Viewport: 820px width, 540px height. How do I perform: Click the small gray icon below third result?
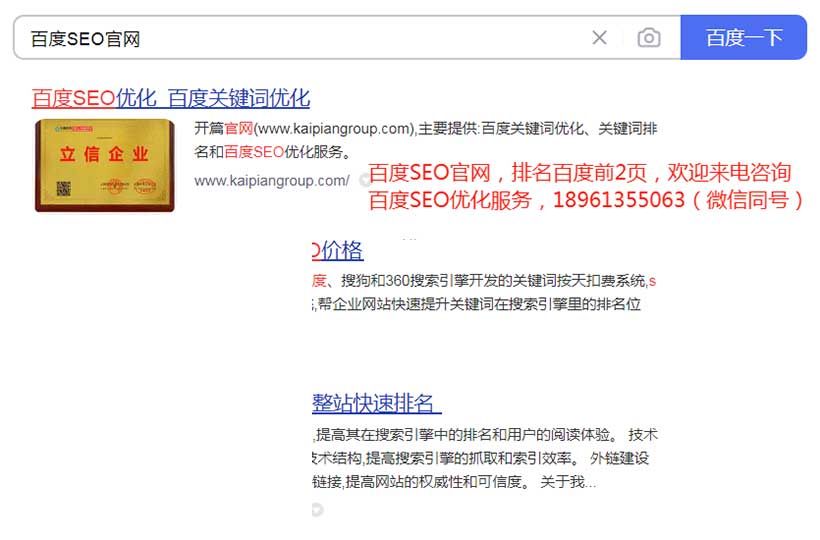click(x=317, y=510)
